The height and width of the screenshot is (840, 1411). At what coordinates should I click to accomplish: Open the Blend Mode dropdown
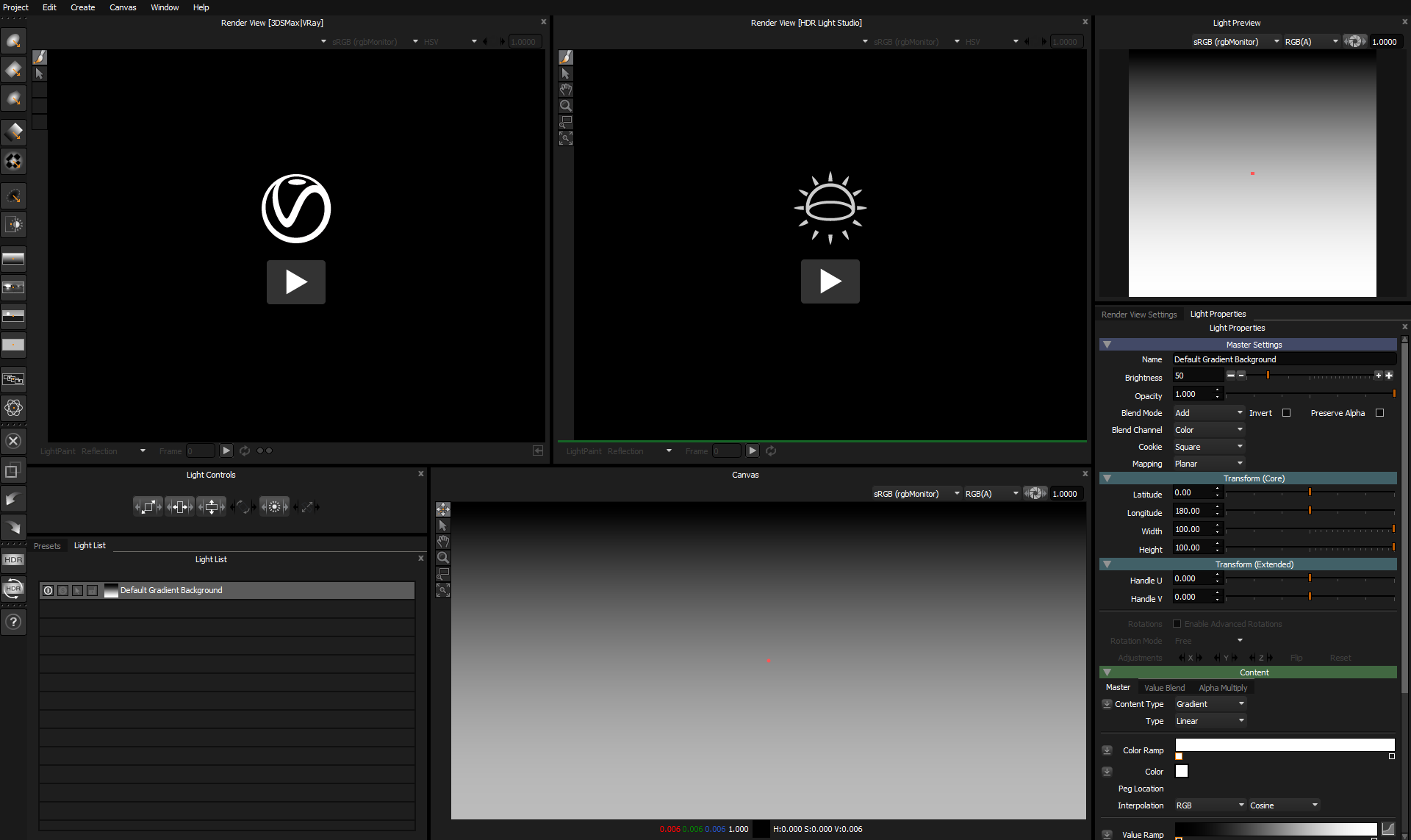[x=1207, y=413]
